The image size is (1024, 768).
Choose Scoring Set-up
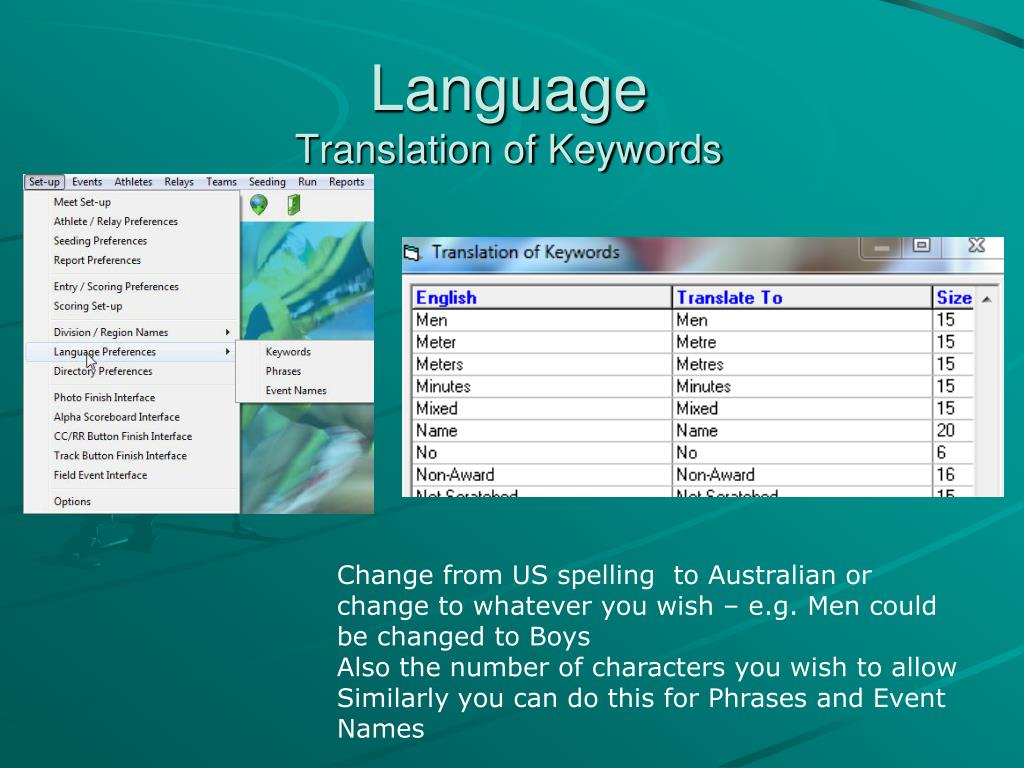(133, 306)
